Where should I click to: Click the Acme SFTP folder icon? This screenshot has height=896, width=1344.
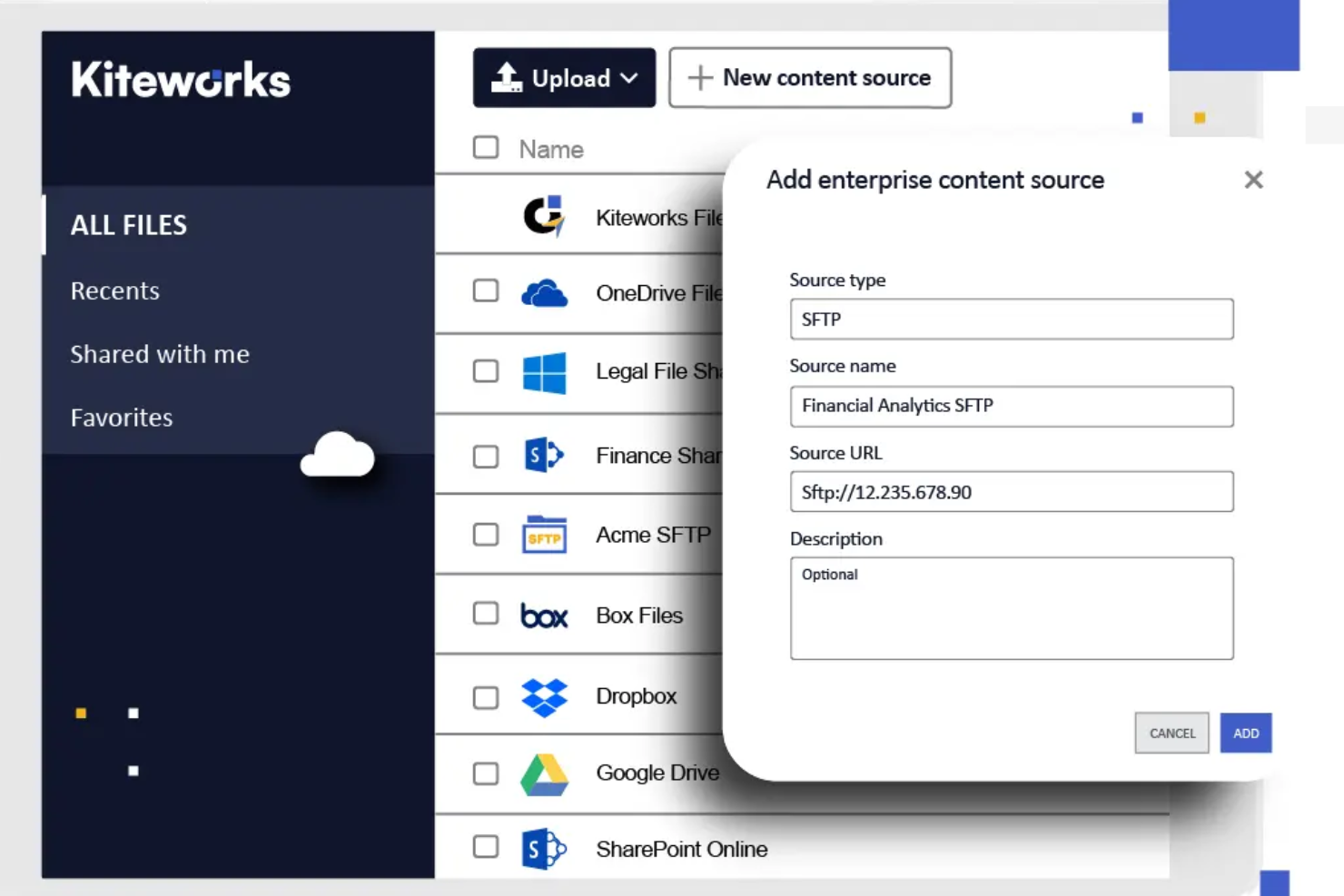coord(544,535)
